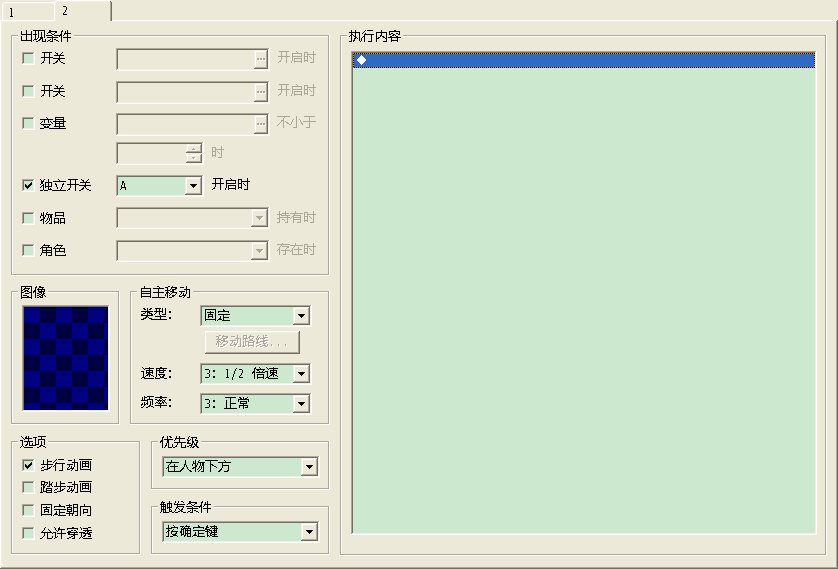Check the 固定朝向 option
The width and height of the screenshot is (838, 569).
point(28,510)
